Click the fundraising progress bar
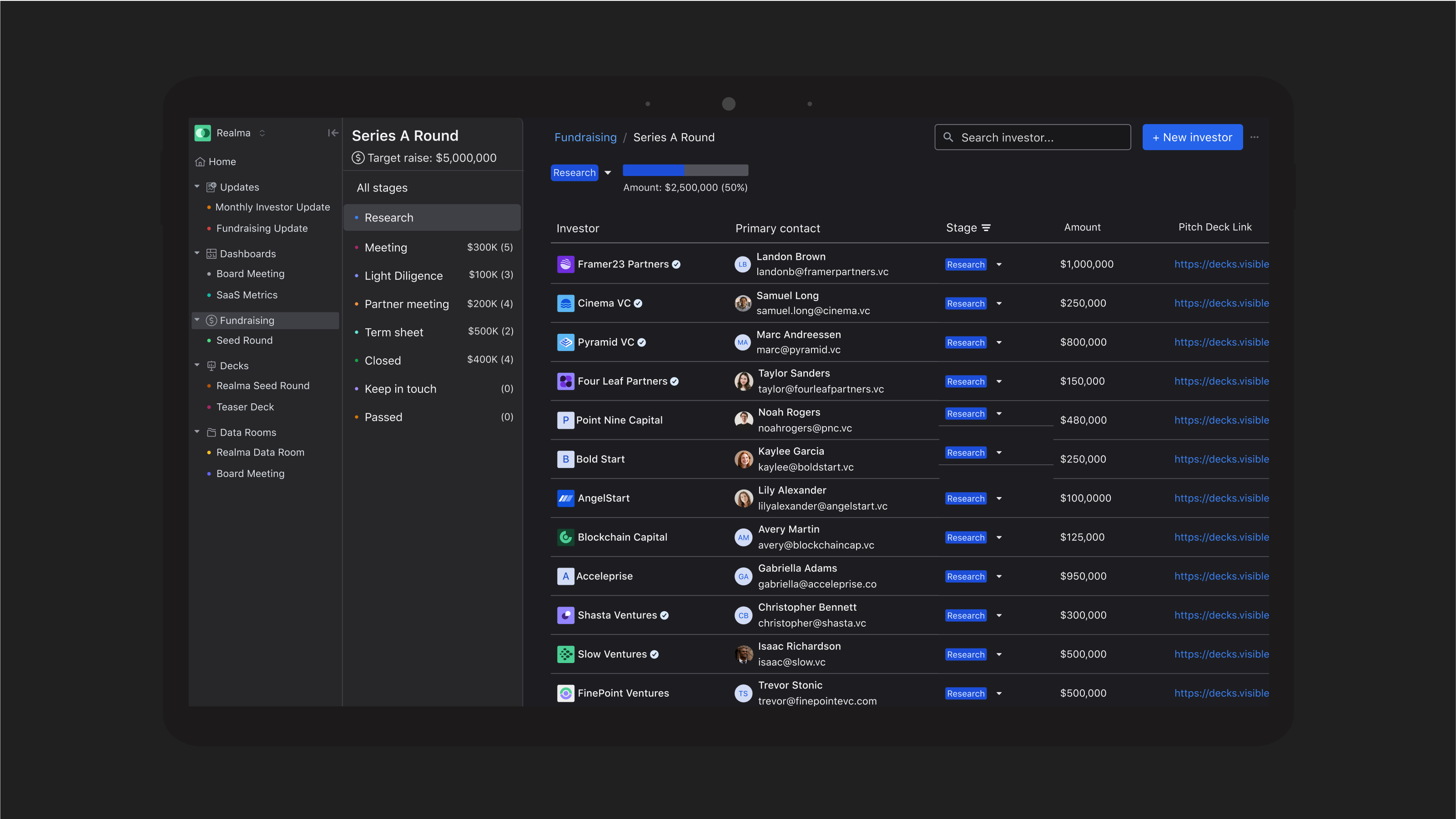Screen dimensions: 1456x819 [x=685, y=170]
